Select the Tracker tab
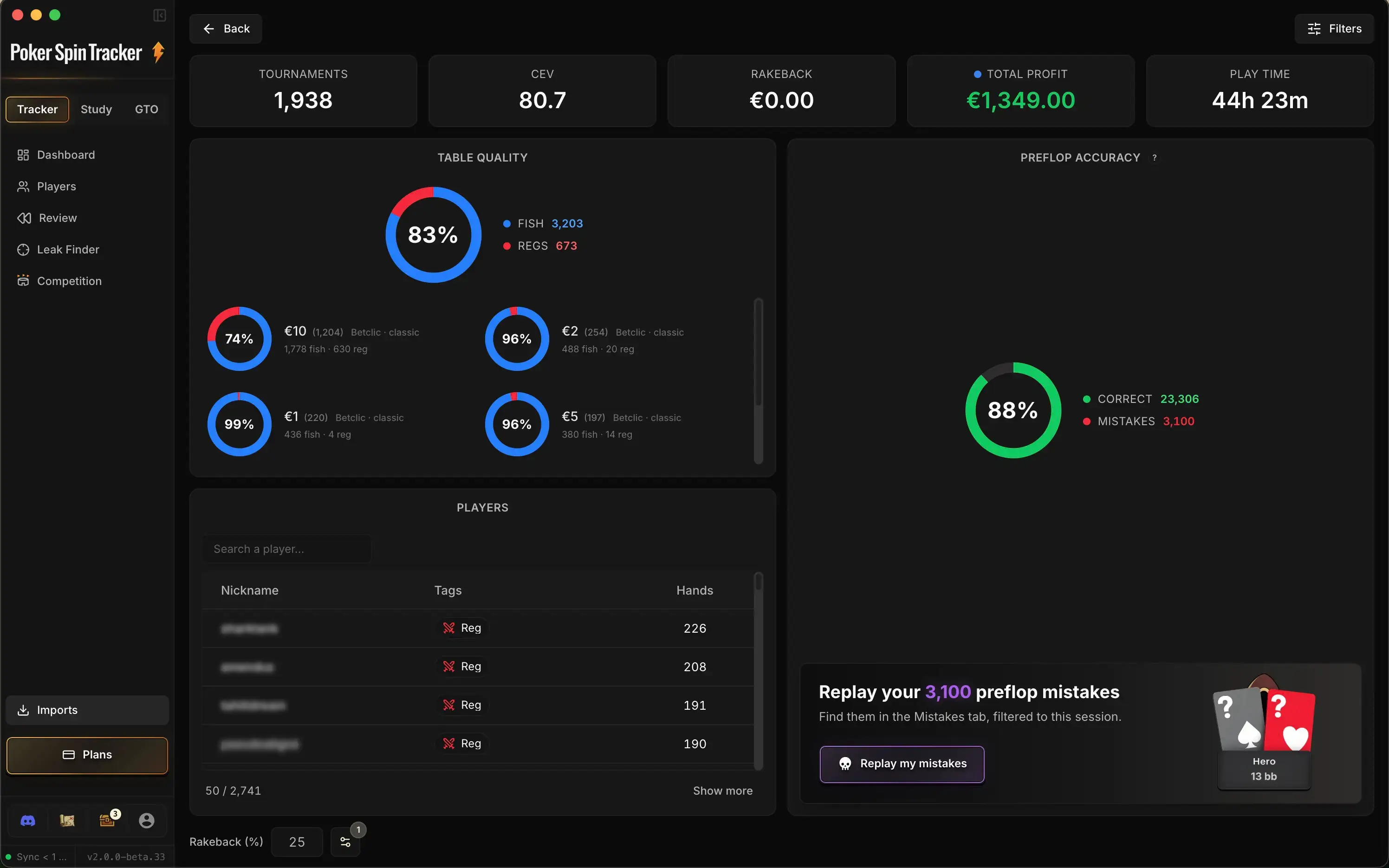 tap(37, 110)
